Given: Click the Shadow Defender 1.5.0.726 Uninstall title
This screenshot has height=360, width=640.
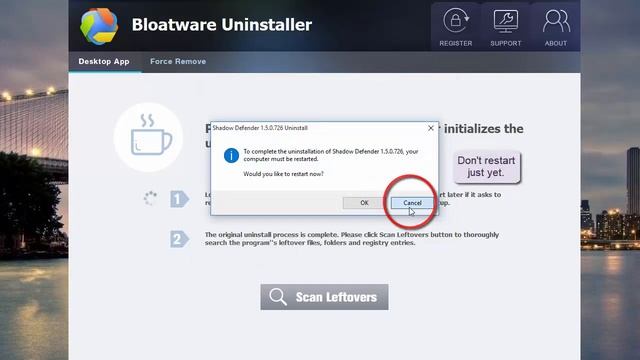Looking at the screenshot, I should (x=260, y=128).
